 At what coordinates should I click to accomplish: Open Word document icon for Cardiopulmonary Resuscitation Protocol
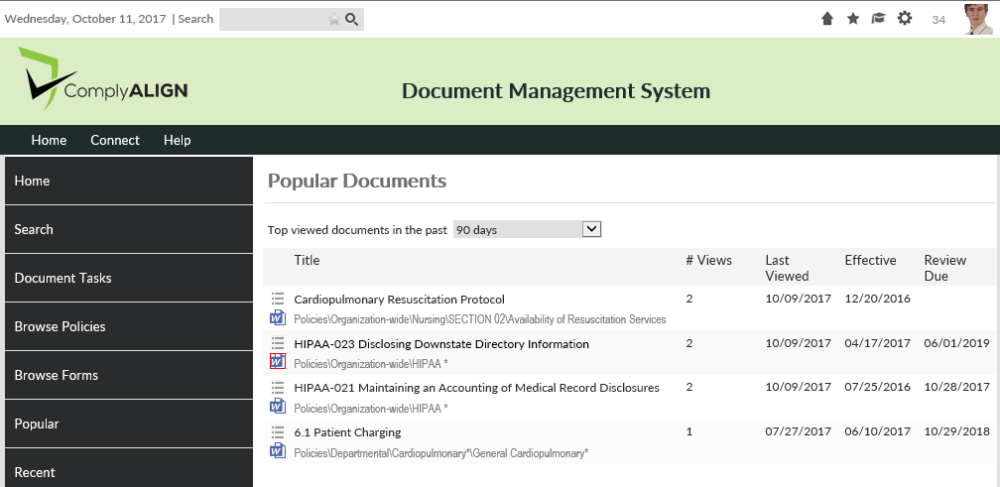tap(277, 317)
